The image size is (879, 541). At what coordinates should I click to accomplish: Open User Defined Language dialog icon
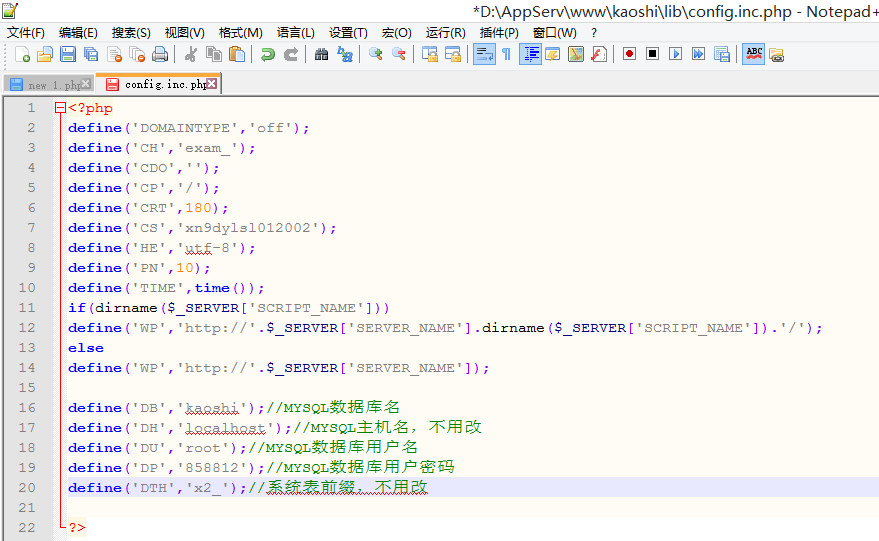pyautogui.click(x=553, y=54)
